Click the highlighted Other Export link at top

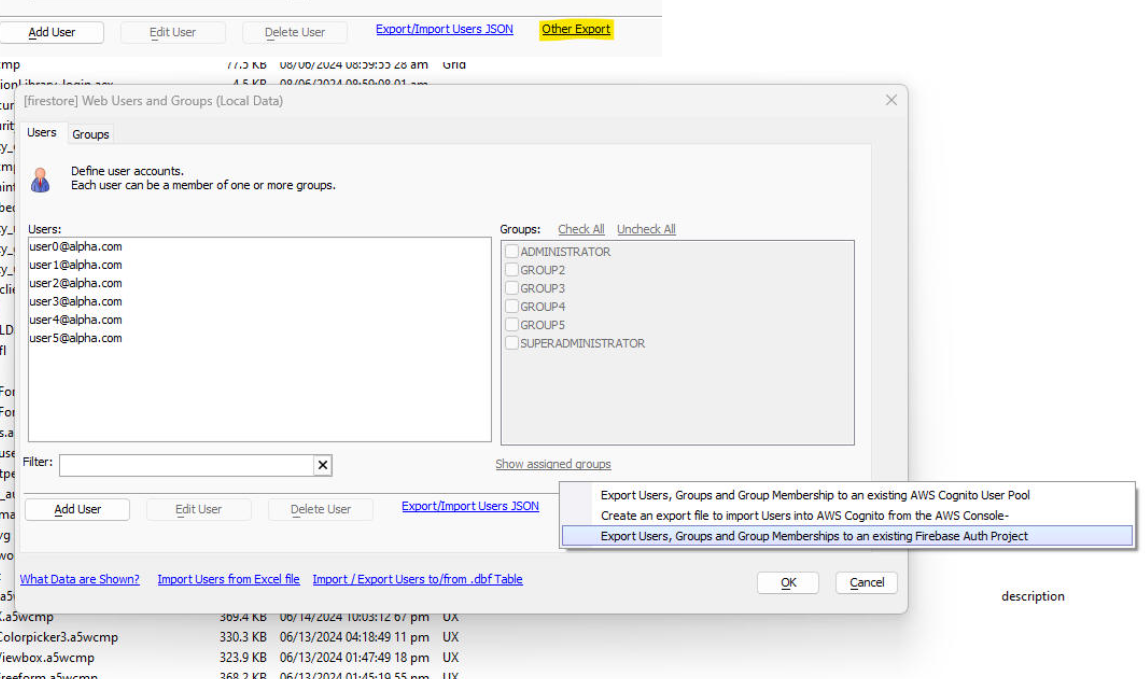pyautogui.click(x=576, y=29)
